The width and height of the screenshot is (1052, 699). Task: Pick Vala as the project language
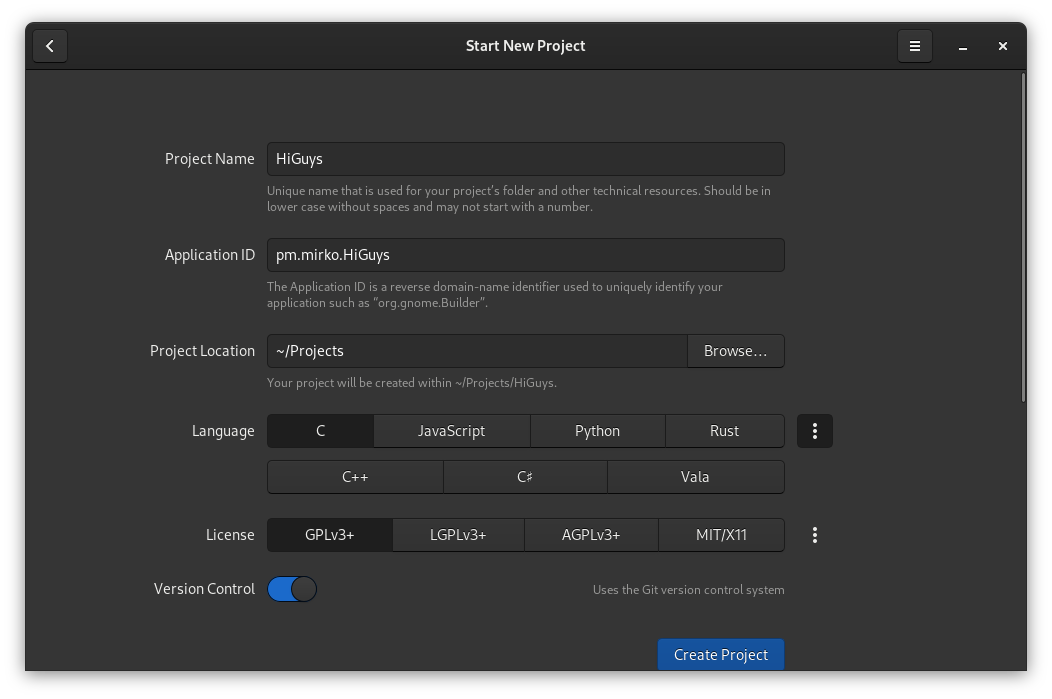(695, 477)
